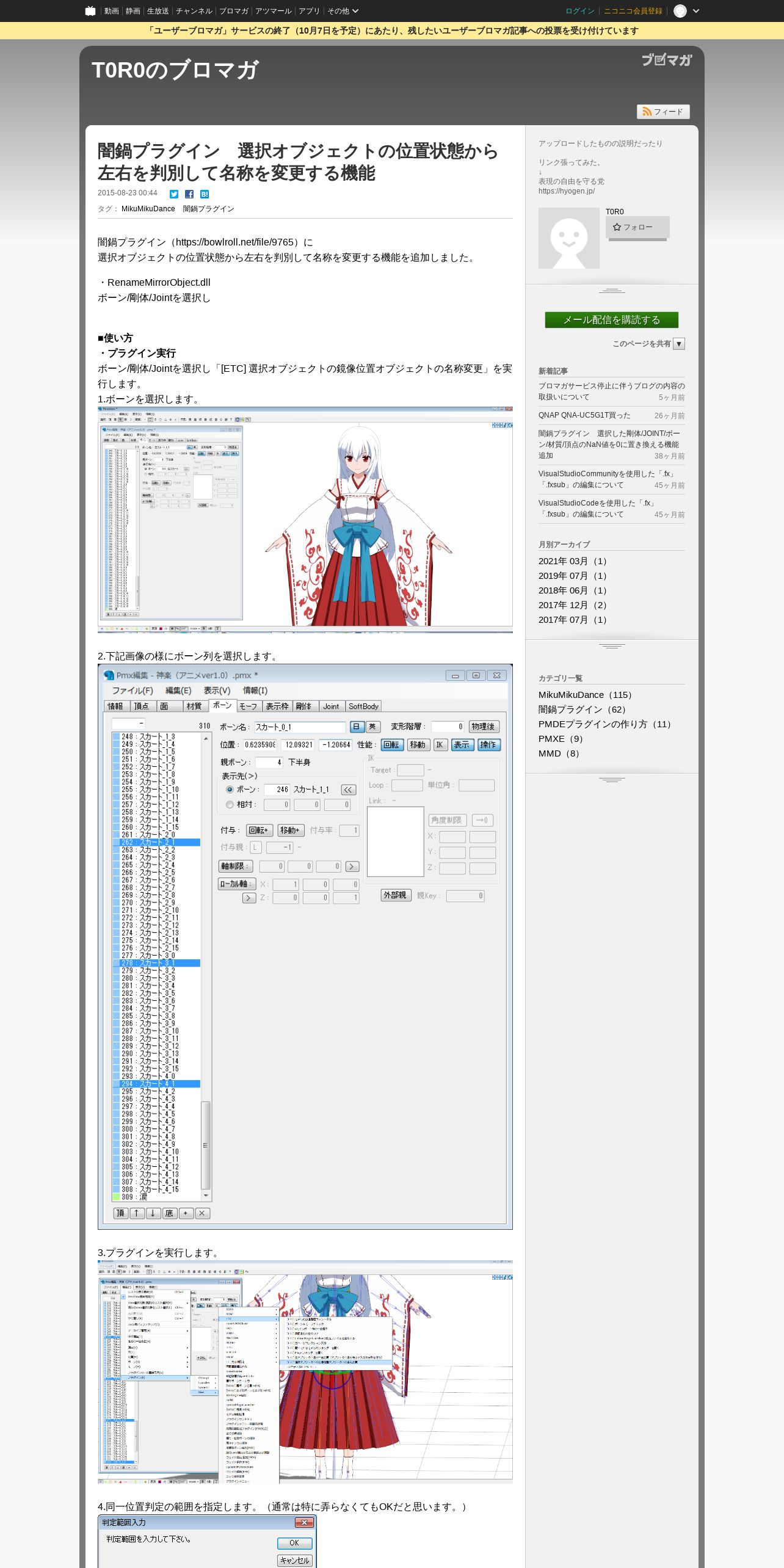Share the article on Facebook
This screenshot has width=784, height=1568.
click(189, 194)
